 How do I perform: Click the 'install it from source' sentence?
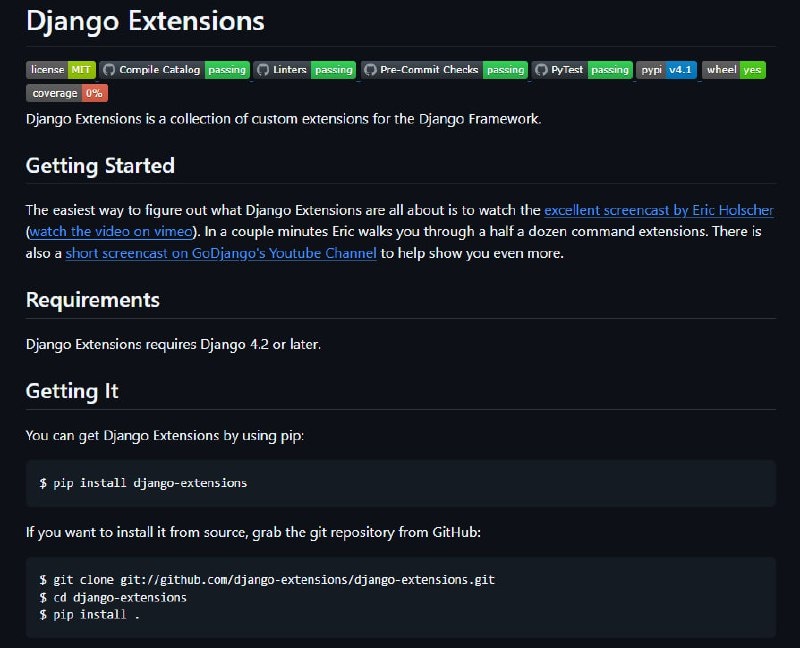coord(254,533)
